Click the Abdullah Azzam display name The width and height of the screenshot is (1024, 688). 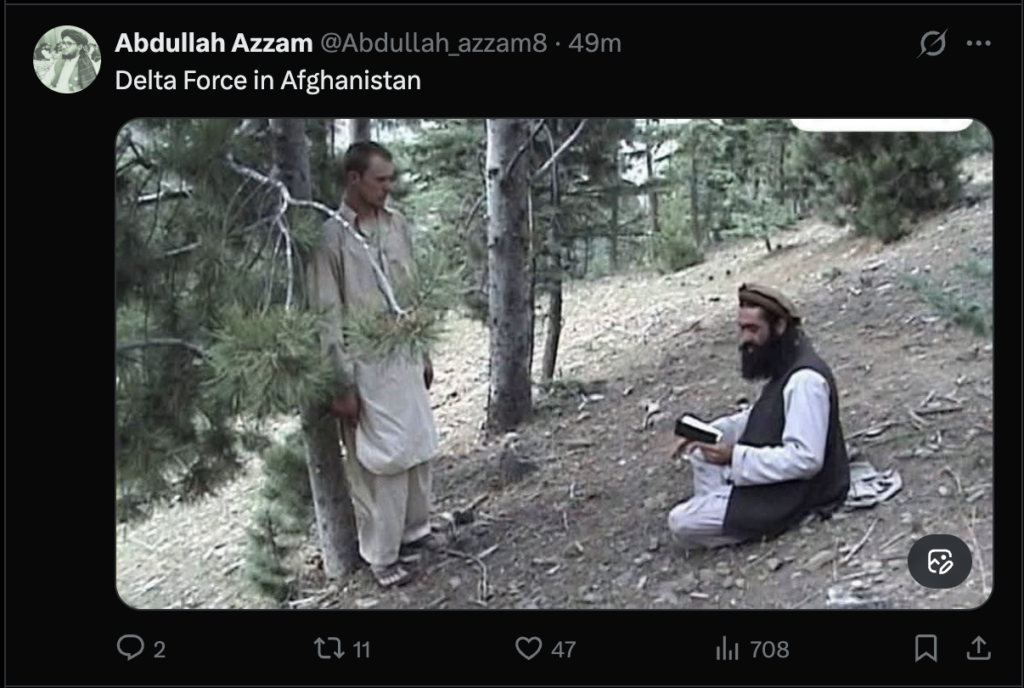click(214, 43)
